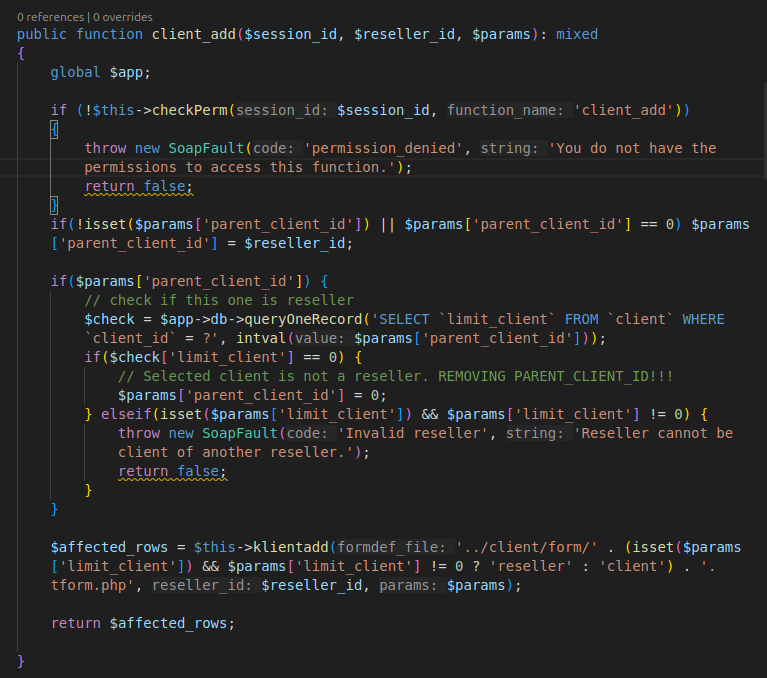Click the final closing brace of client_add

21,661
